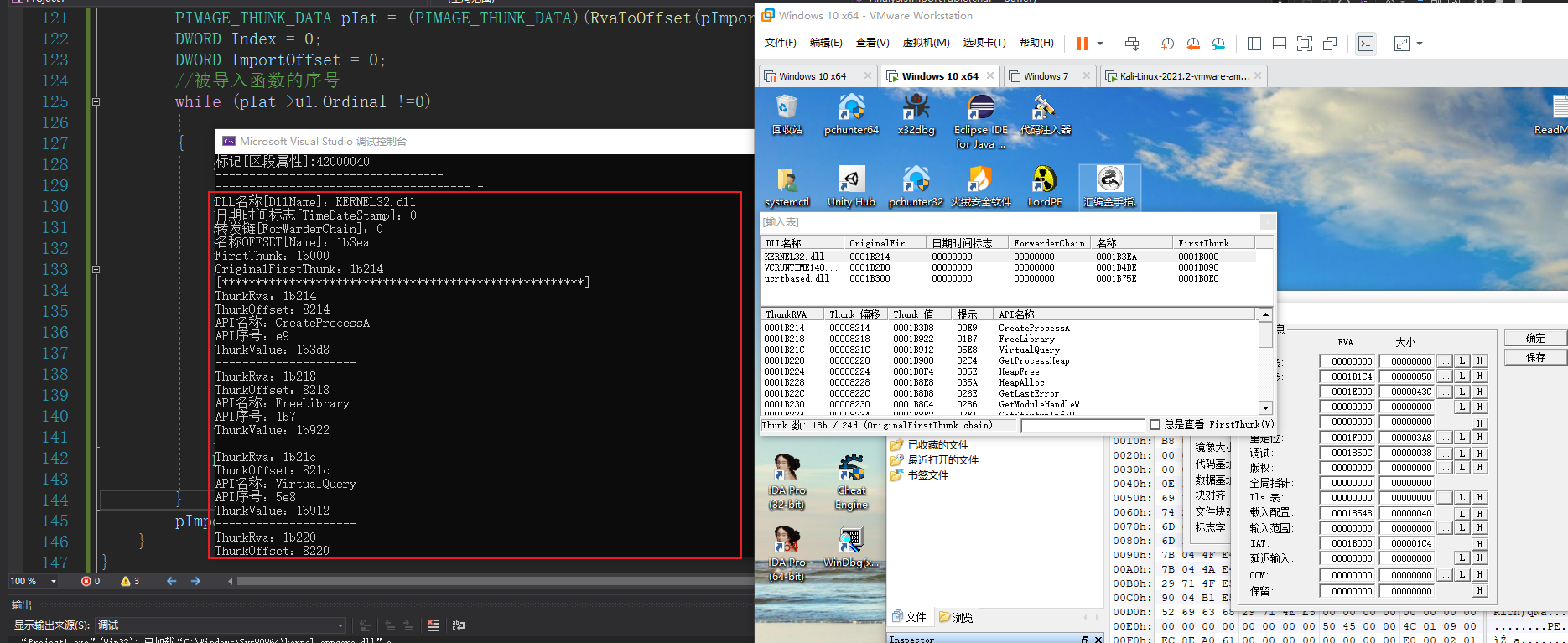This screenshot has height=643, width=1568.
Task: Send Ctrl+Alt+Del to the virtual machine
Action: pyautogui.click(x=1132, y=44)
